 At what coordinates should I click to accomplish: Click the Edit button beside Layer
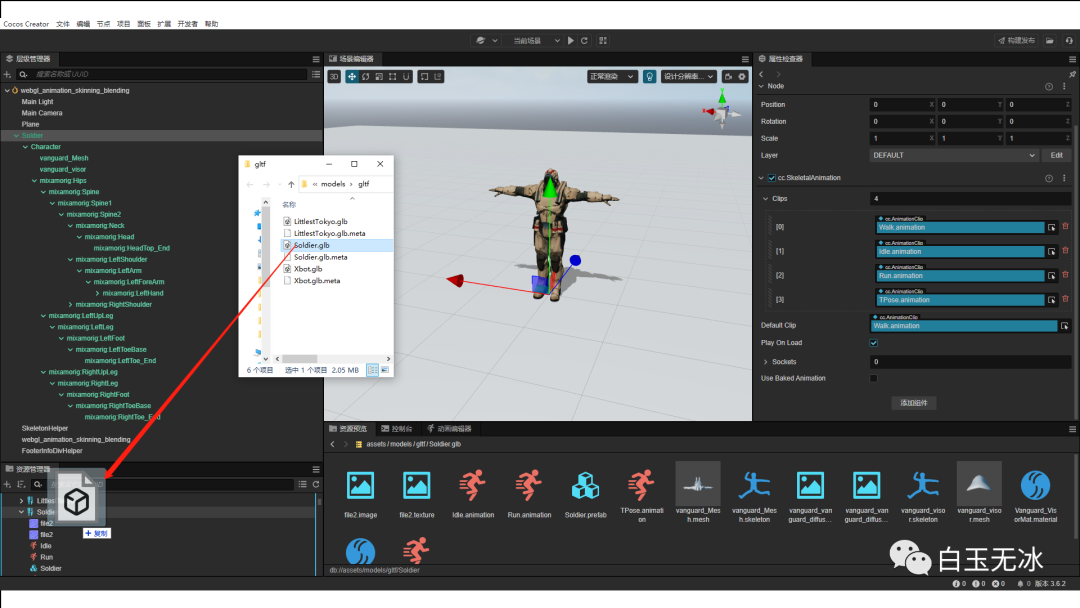[x=1056, y=156]
